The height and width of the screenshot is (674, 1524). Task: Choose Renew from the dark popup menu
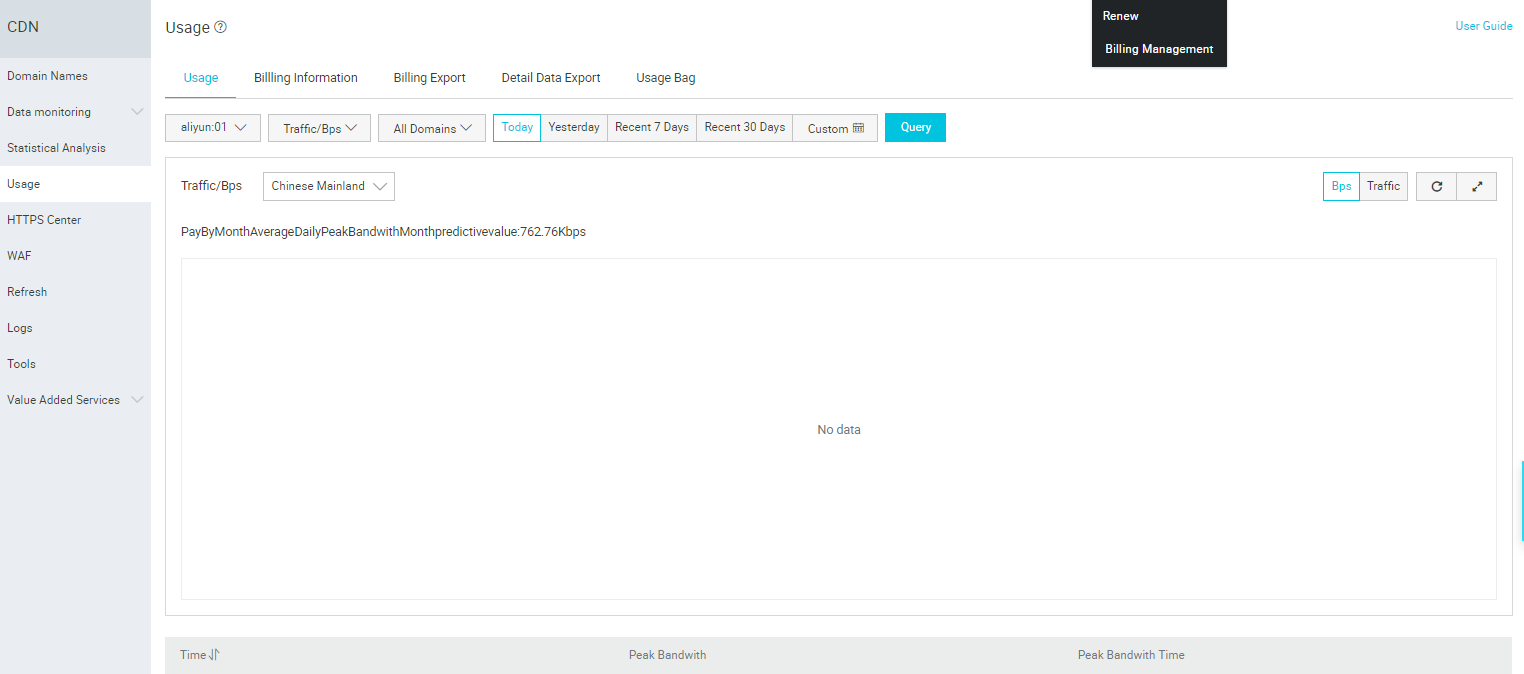pyautogui.click(x=1121, y=16)
